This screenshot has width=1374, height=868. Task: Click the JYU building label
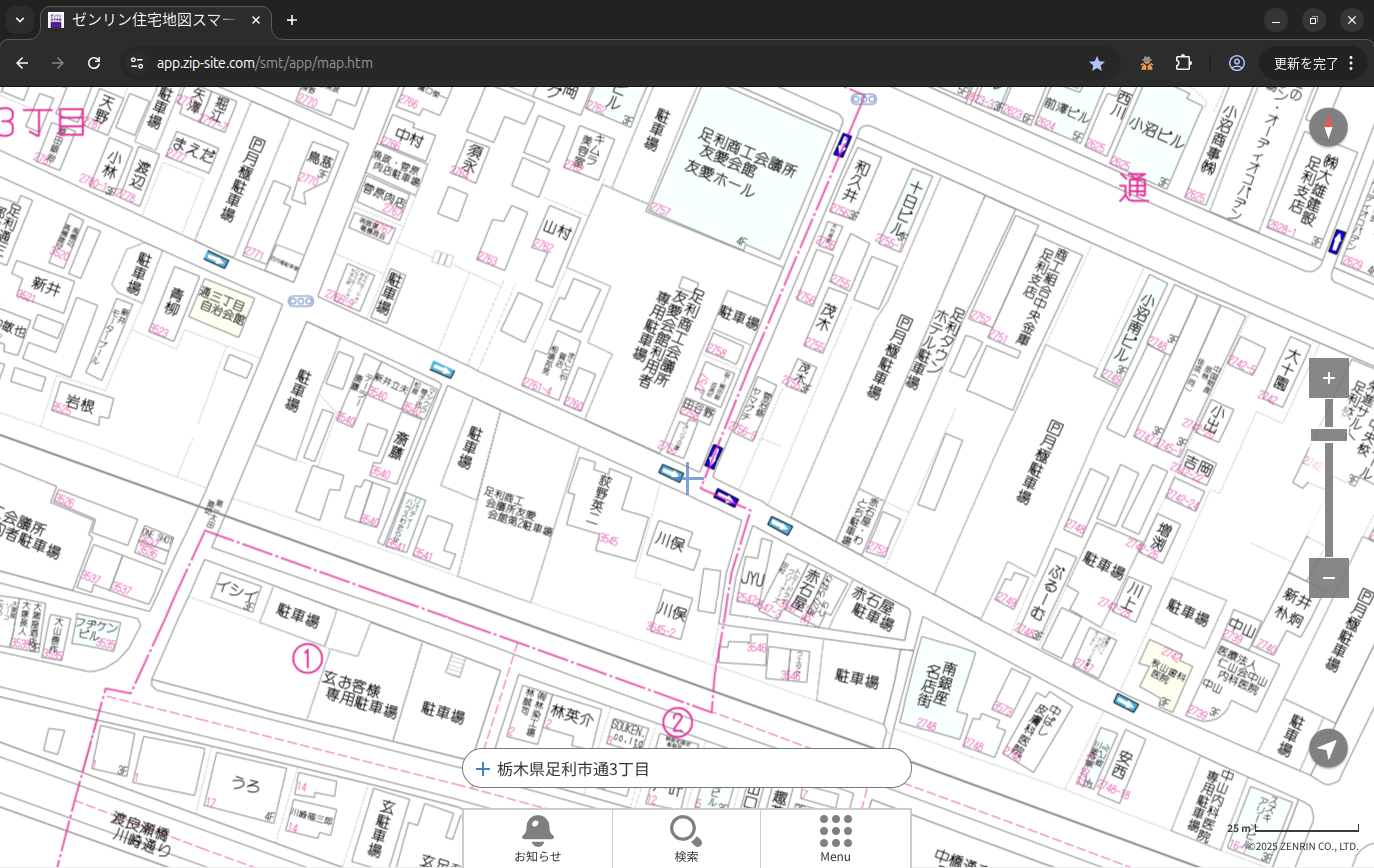[x=753, y=578]
